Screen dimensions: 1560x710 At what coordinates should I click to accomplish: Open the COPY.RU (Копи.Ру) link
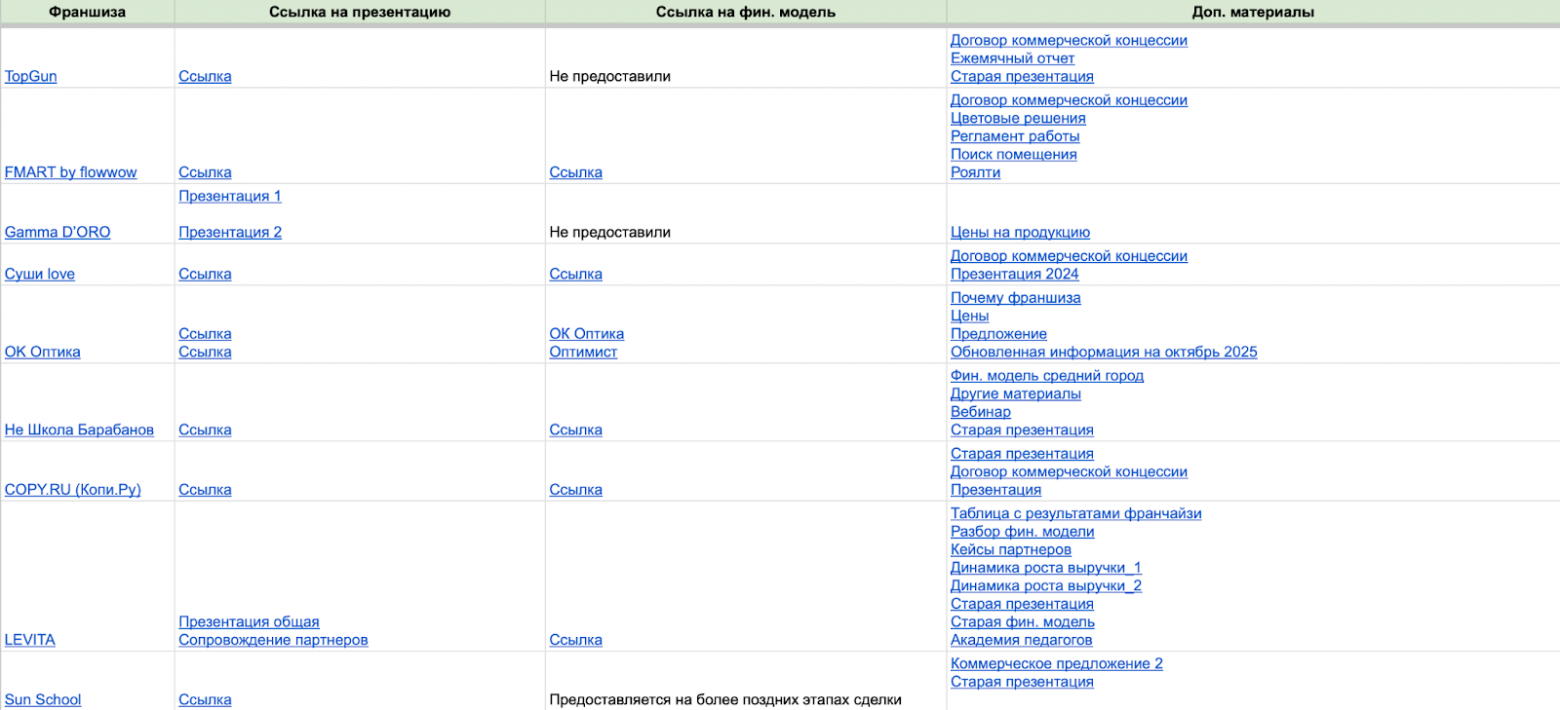point(73,491)
